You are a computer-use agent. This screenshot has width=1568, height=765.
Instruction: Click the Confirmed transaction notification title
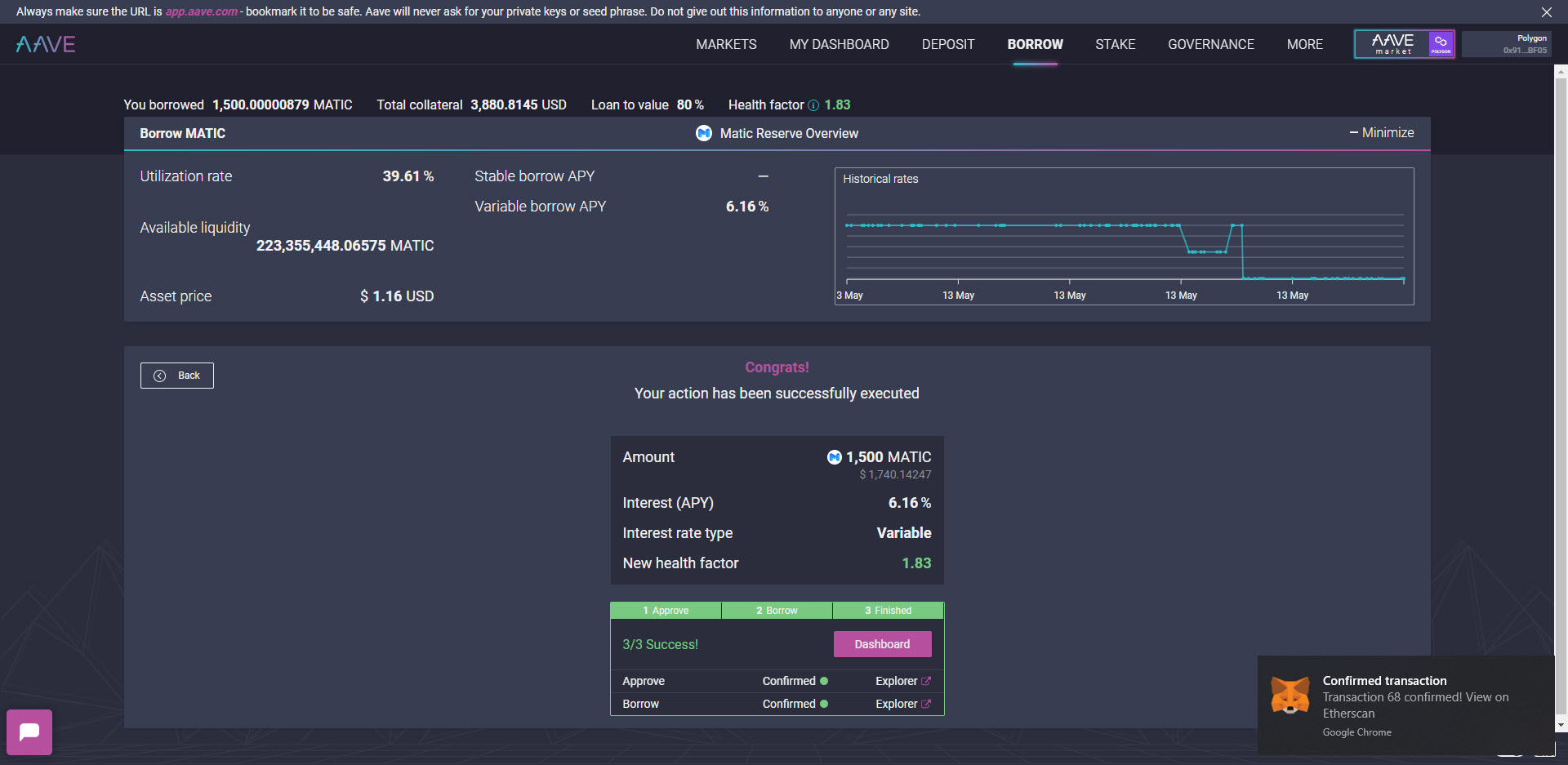[x=1384, y=681]
